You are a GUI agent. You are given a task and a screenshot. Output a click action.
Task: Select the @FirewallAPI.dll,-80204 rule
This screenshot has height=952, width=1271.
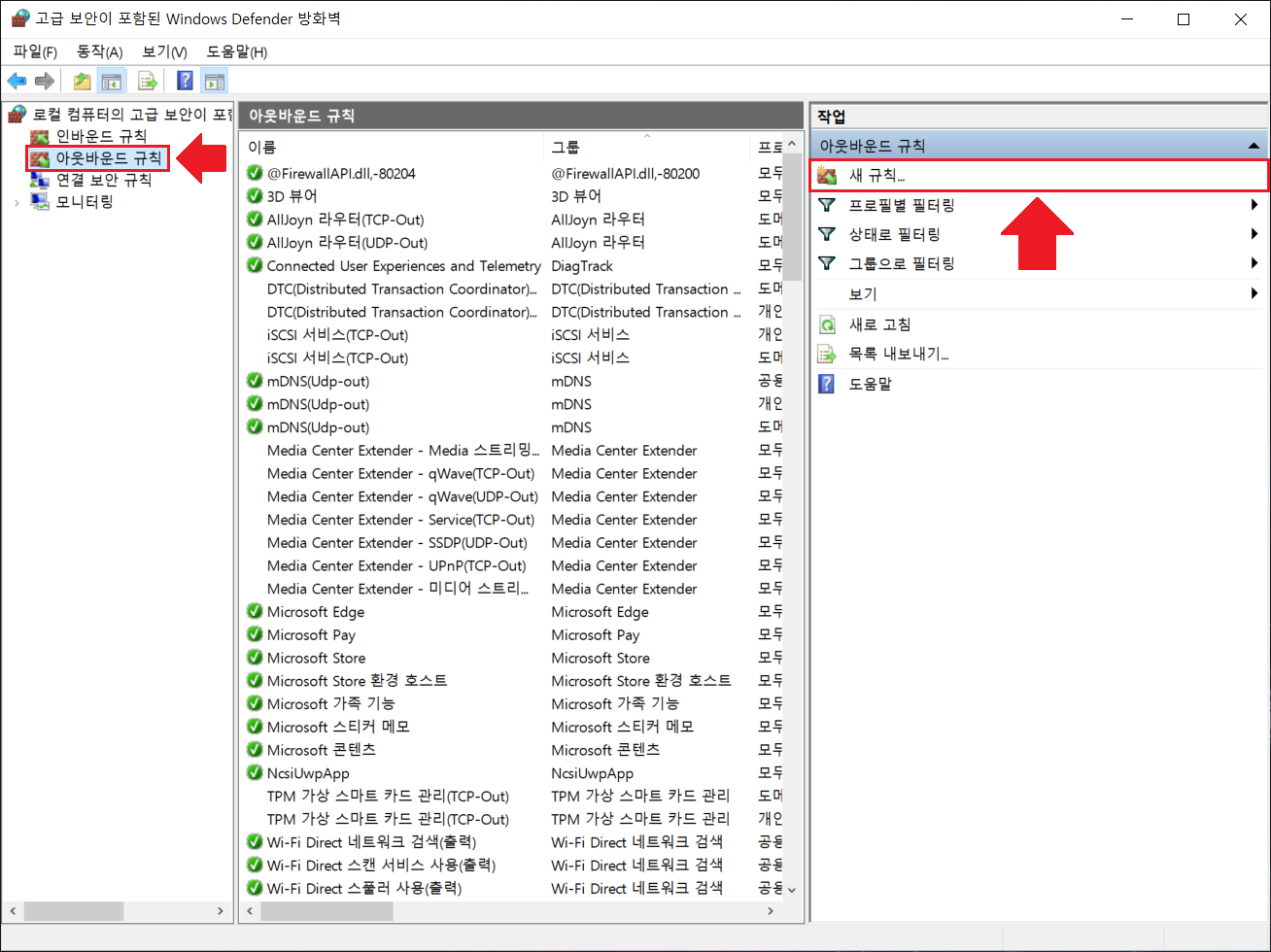coord(341,173)
